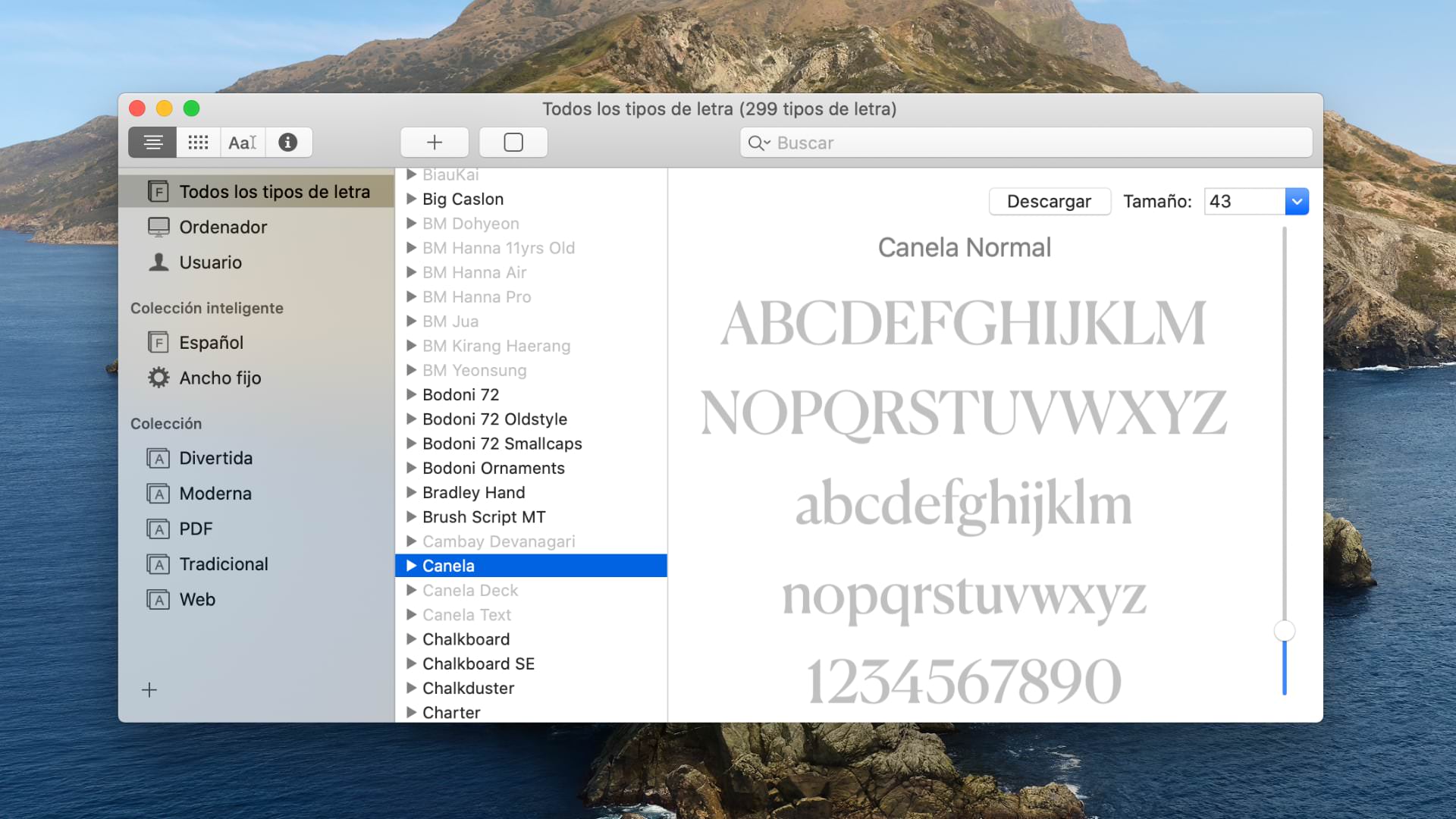The width and height of the screenshot is (1456, 819).
Task: Select the Español smart collection
Action: click(211, 342)
